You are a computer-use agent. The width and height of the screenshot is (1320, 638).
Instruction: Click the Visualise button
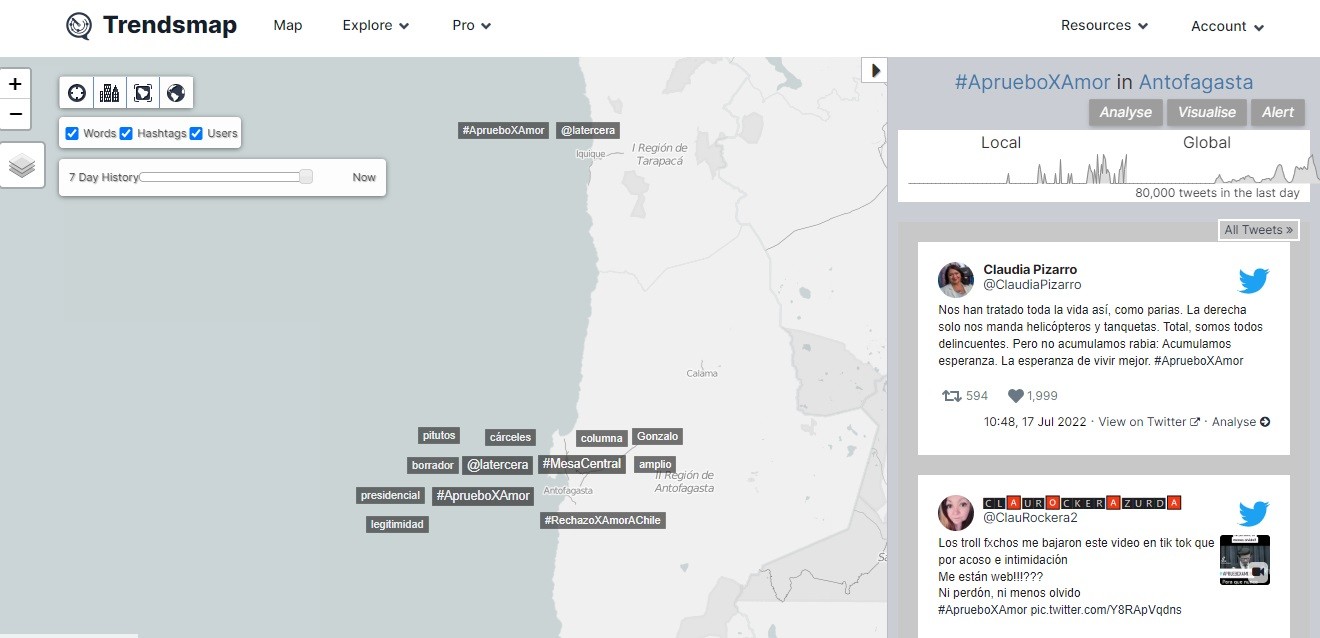1207,112
